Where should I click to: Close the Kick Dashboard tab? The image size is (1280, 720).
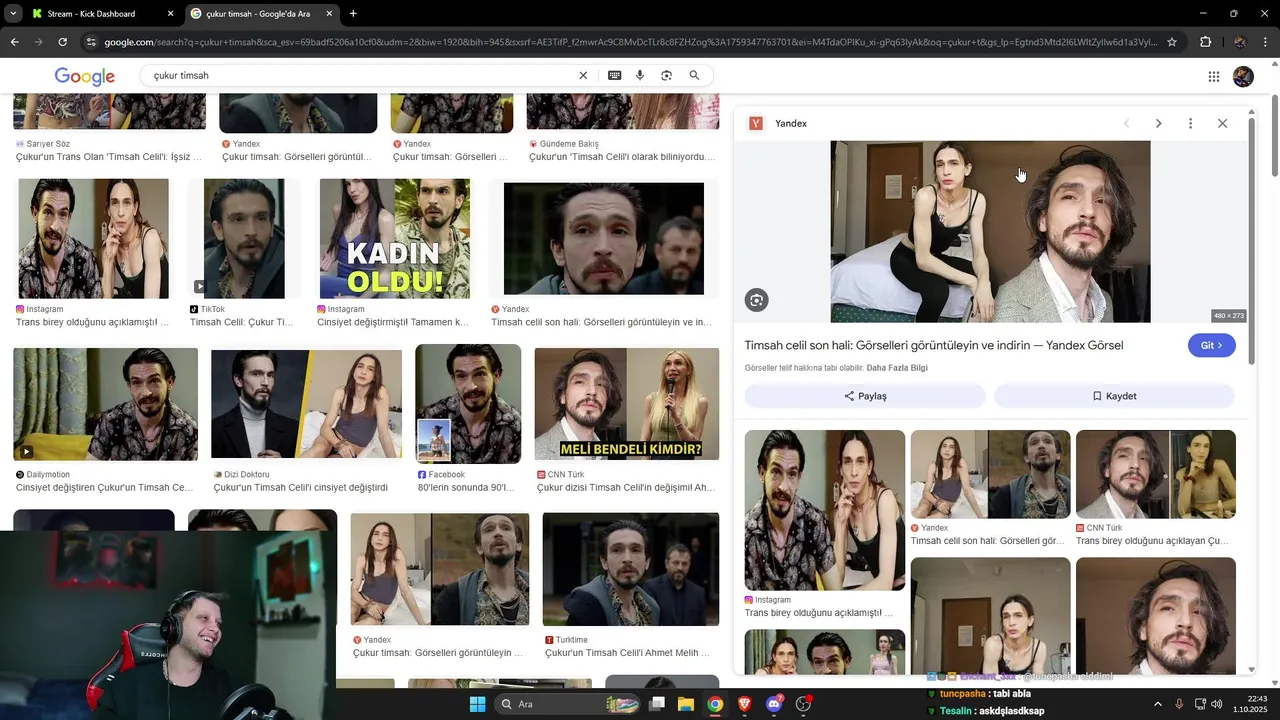(170, 14)
